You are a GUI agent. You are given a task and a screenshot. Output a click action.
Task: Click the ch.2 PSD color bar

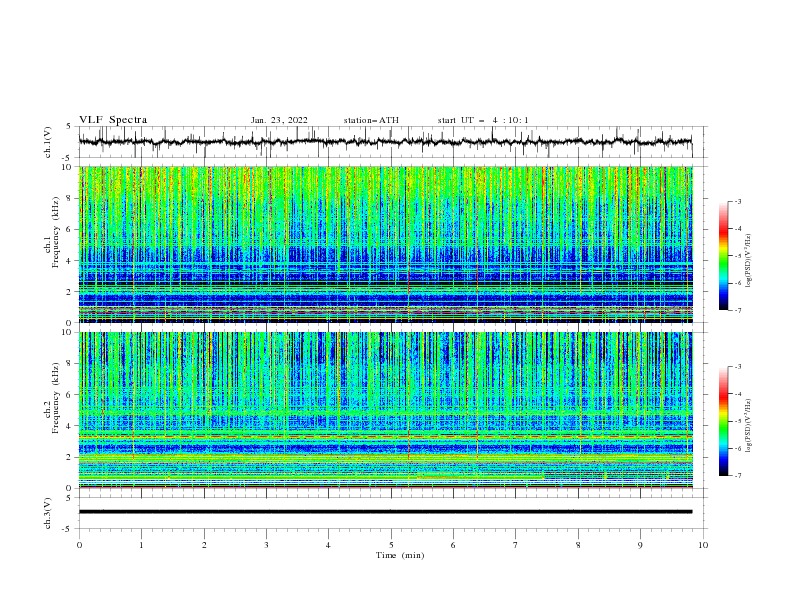point(723,421)
